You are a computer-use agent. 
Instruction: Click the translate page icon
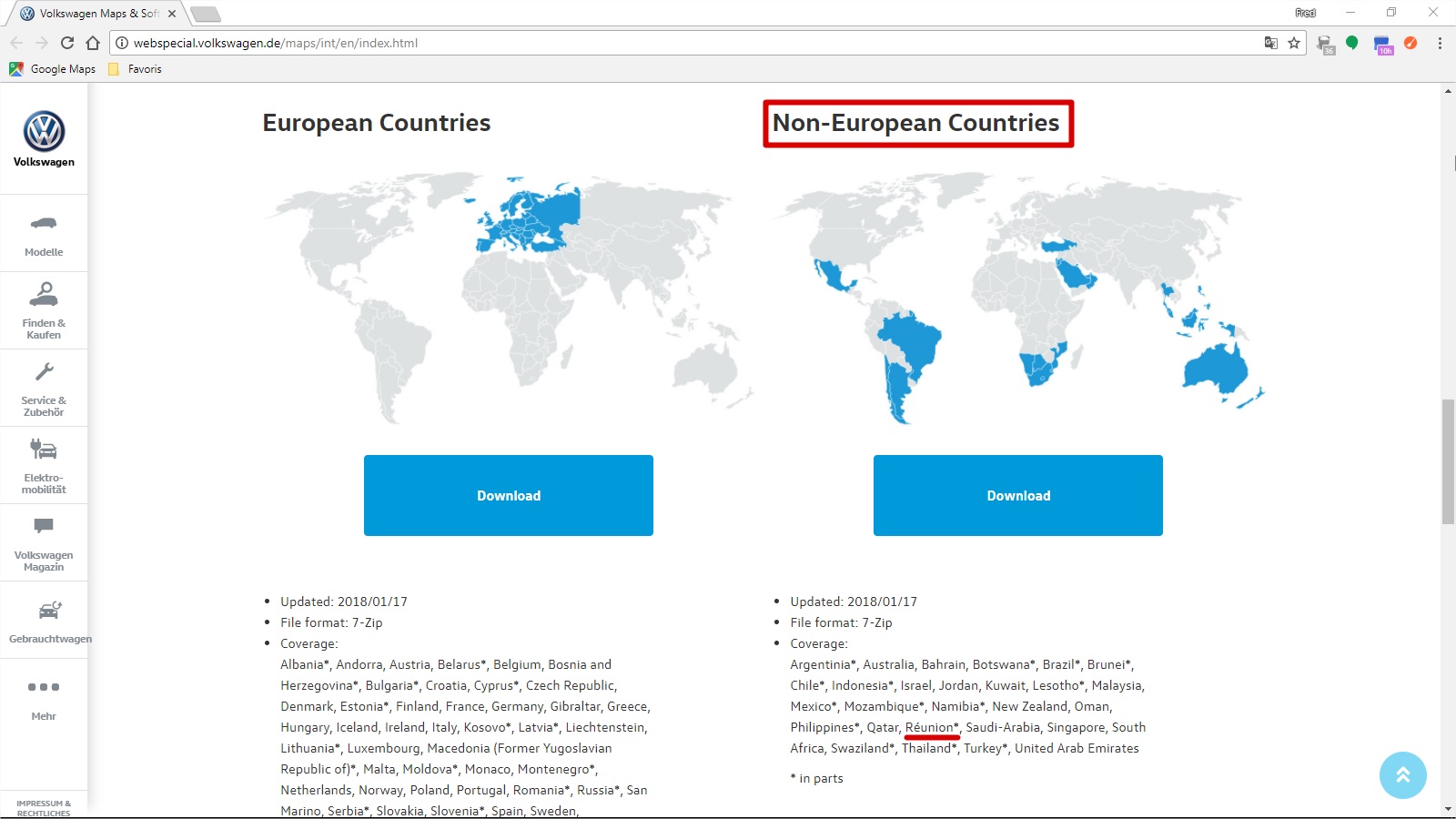[x=1270, y=43]
